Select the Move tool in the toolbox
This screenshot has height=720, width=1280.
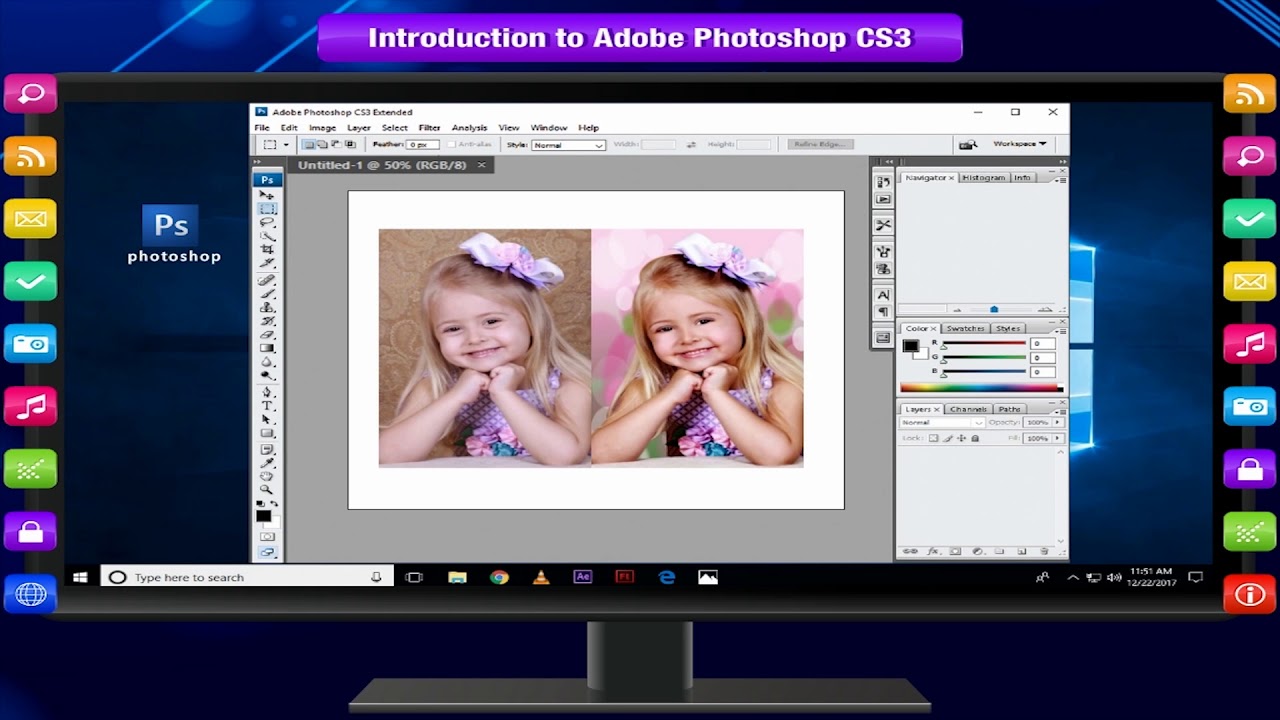tap(267, 195)
